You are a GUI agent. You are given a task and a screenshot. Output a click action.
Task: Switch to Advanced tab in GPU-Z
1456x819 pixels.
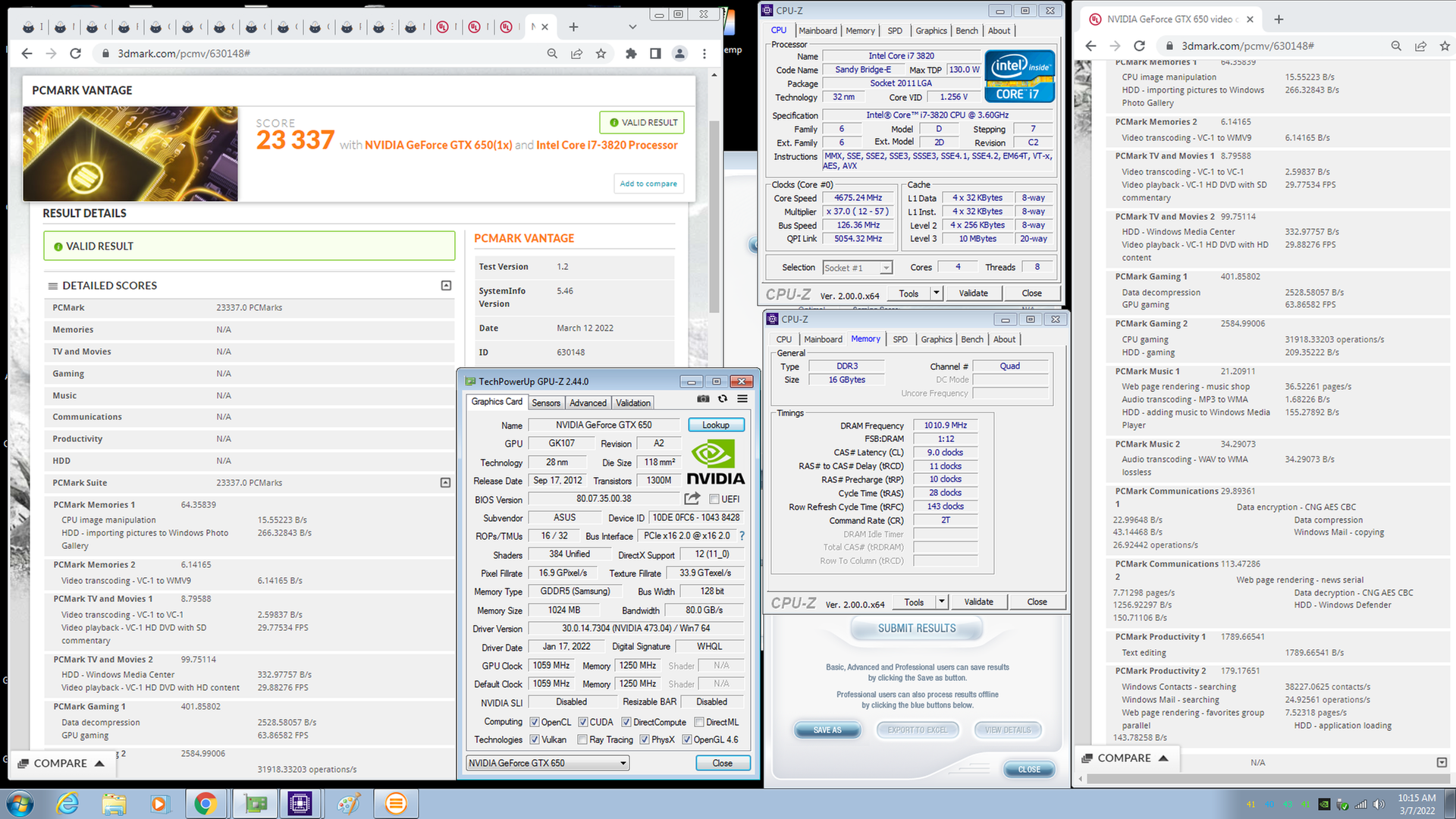[588, 403]
